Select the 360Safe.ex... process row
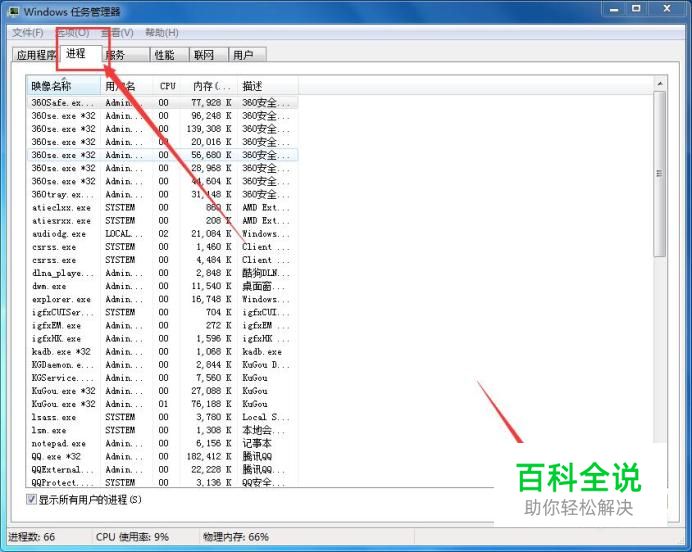Image resolution: width=692 pixels, height=552 pixels. pyautogui.click(x=162, y=102)
